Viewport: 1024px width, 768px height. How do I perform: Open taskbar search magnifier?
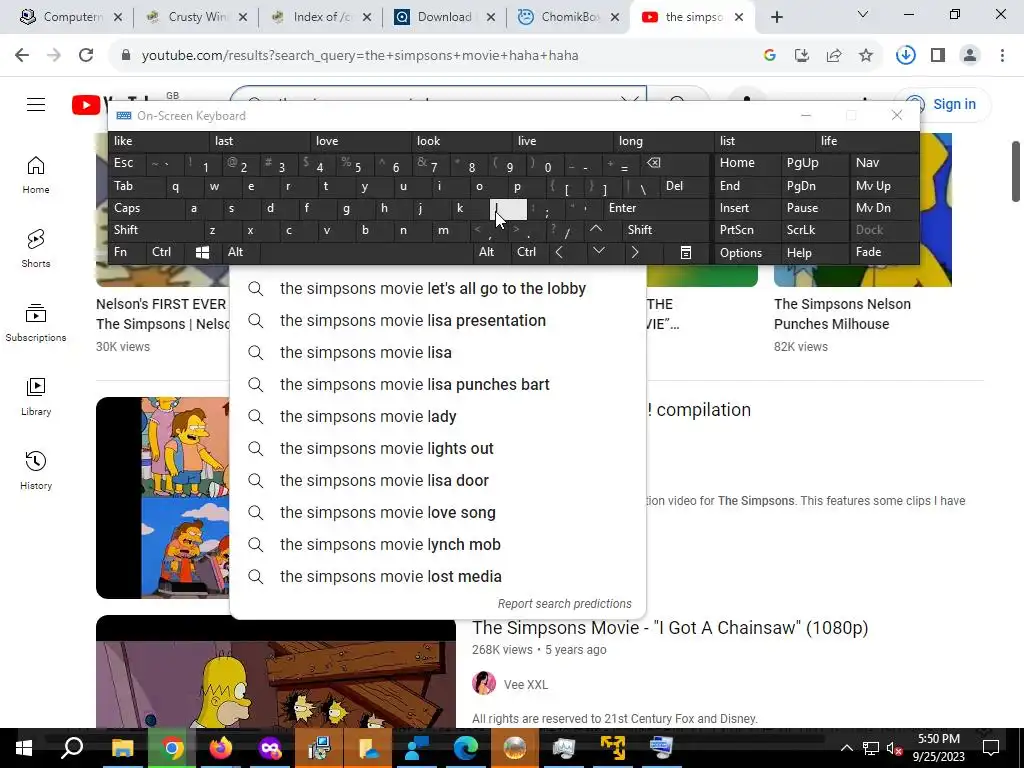(72, 748)
